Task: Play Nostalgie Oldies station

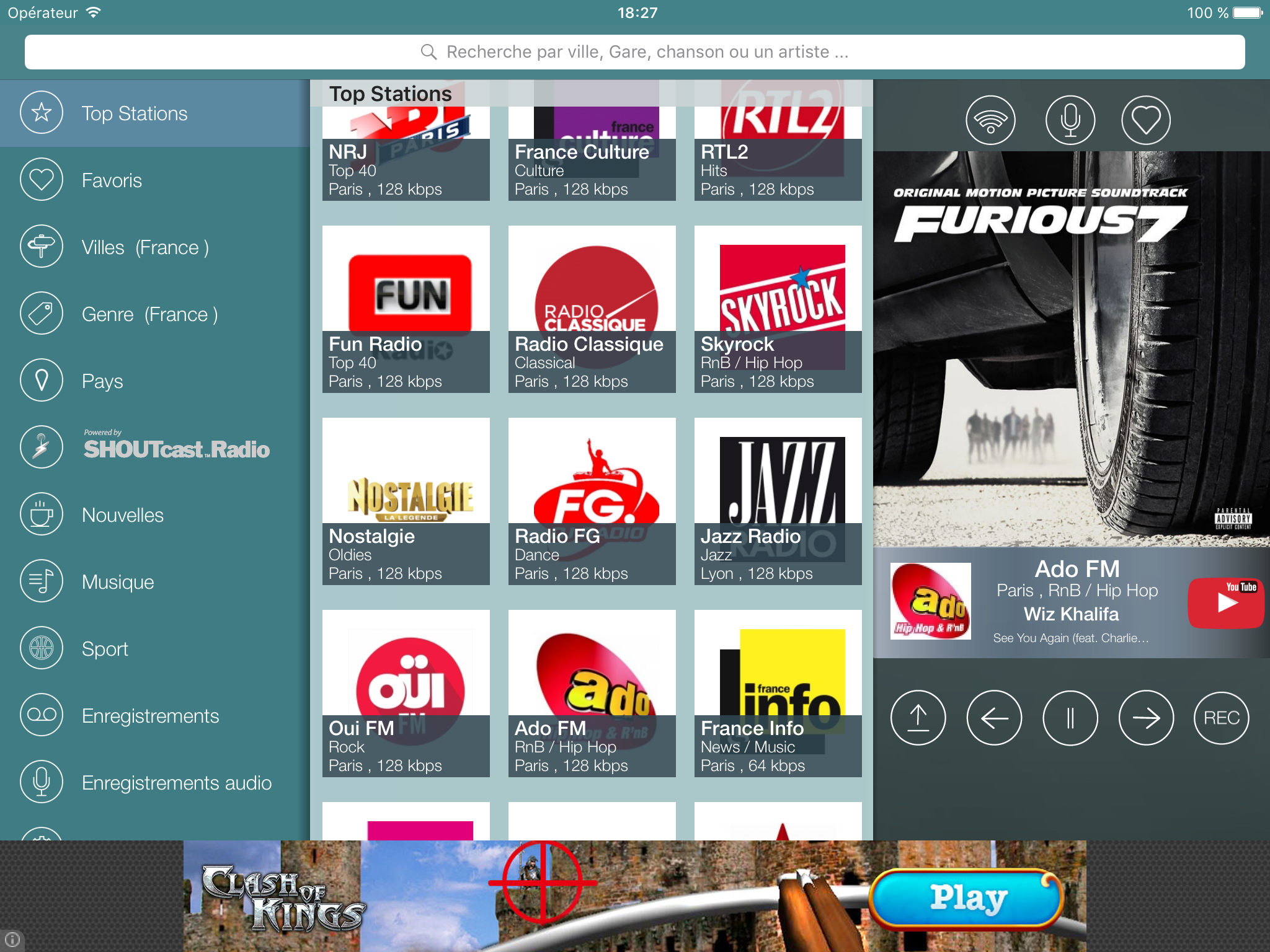Action: [x=406, y=501]
